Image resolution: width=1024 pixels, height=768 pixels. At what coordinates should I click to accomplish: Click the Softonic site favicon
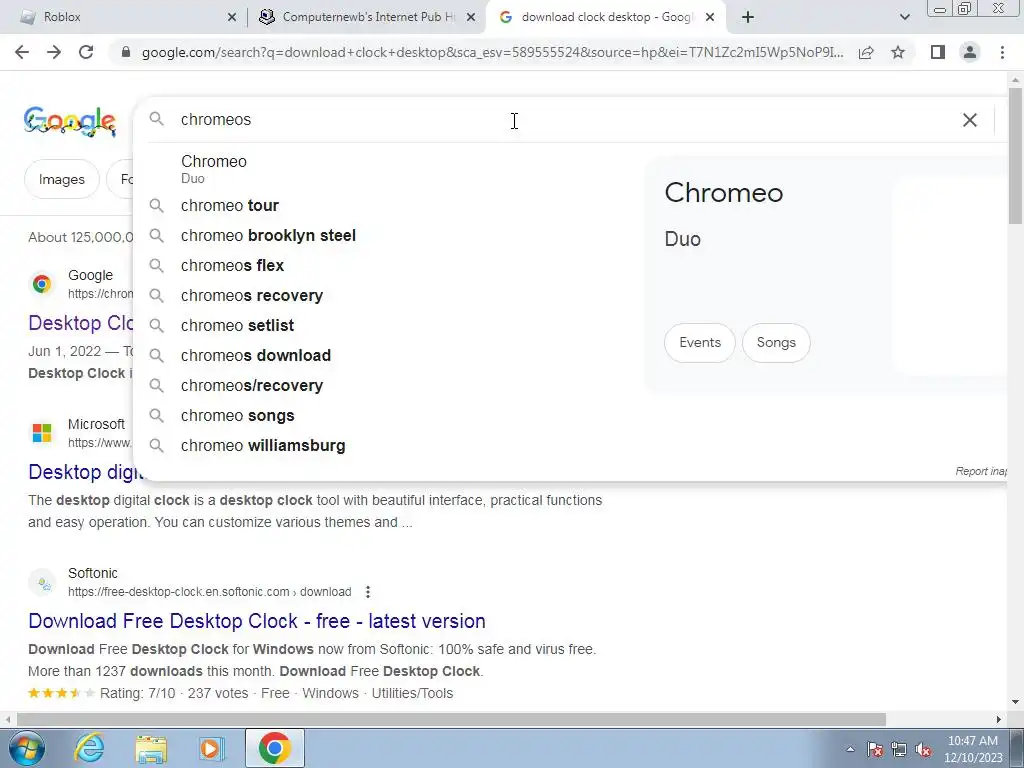point(42,583)
